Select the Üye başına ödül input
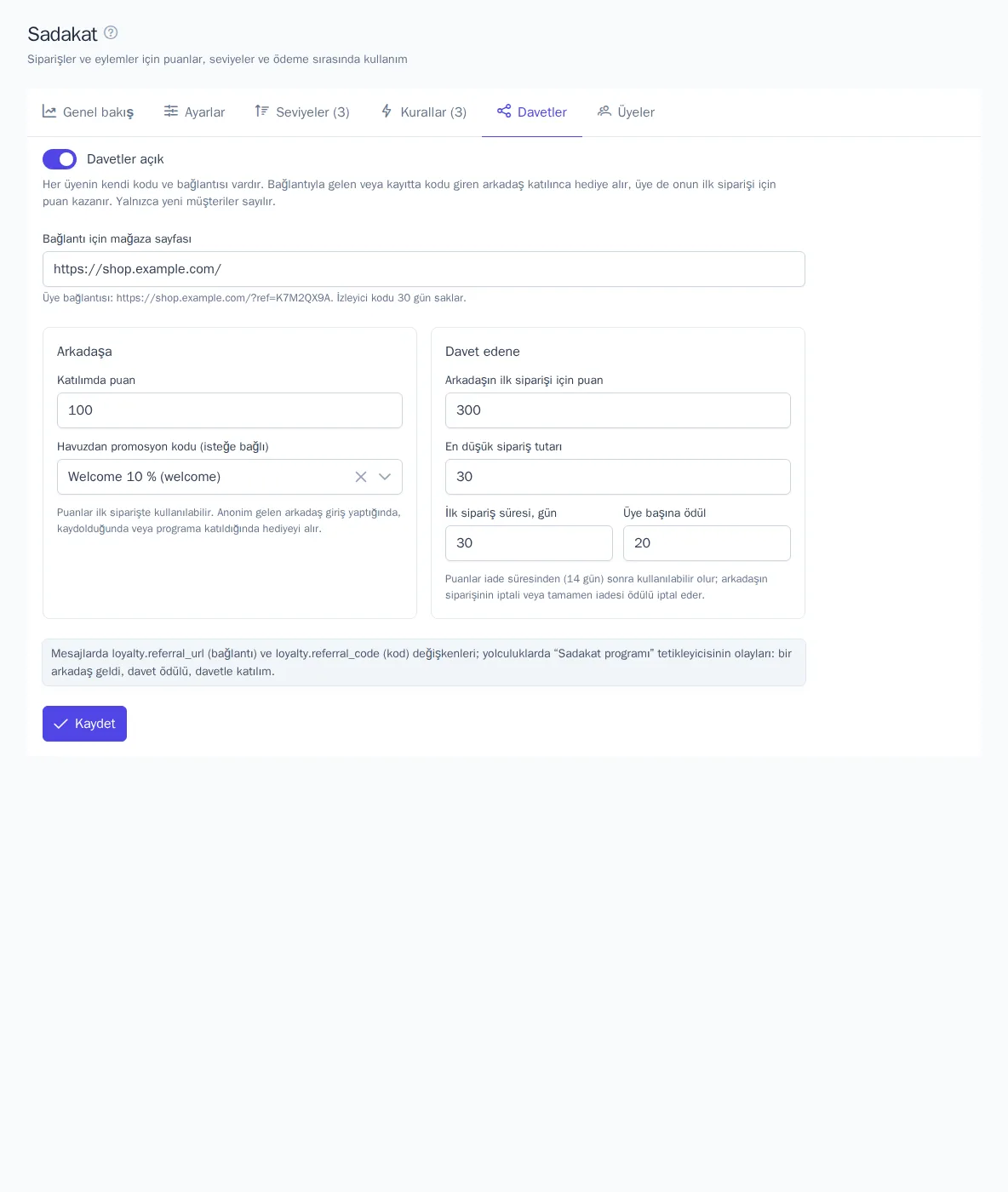The width and height of the screenshot is (1008, 1192). pyautogui.click(x=707, y=543)
